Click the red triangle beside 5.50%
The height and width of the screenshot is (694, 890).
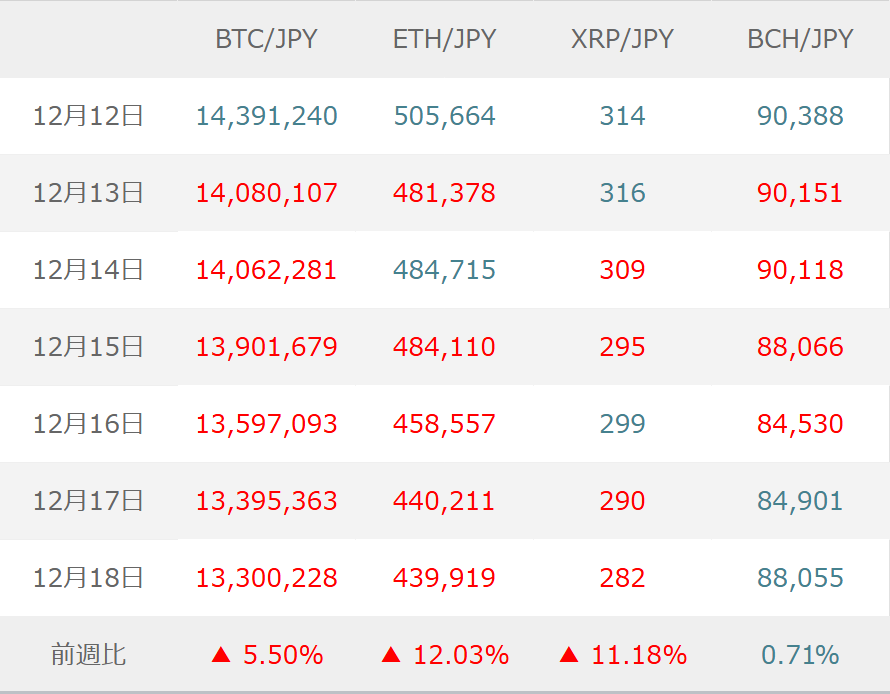coord(221,656)
